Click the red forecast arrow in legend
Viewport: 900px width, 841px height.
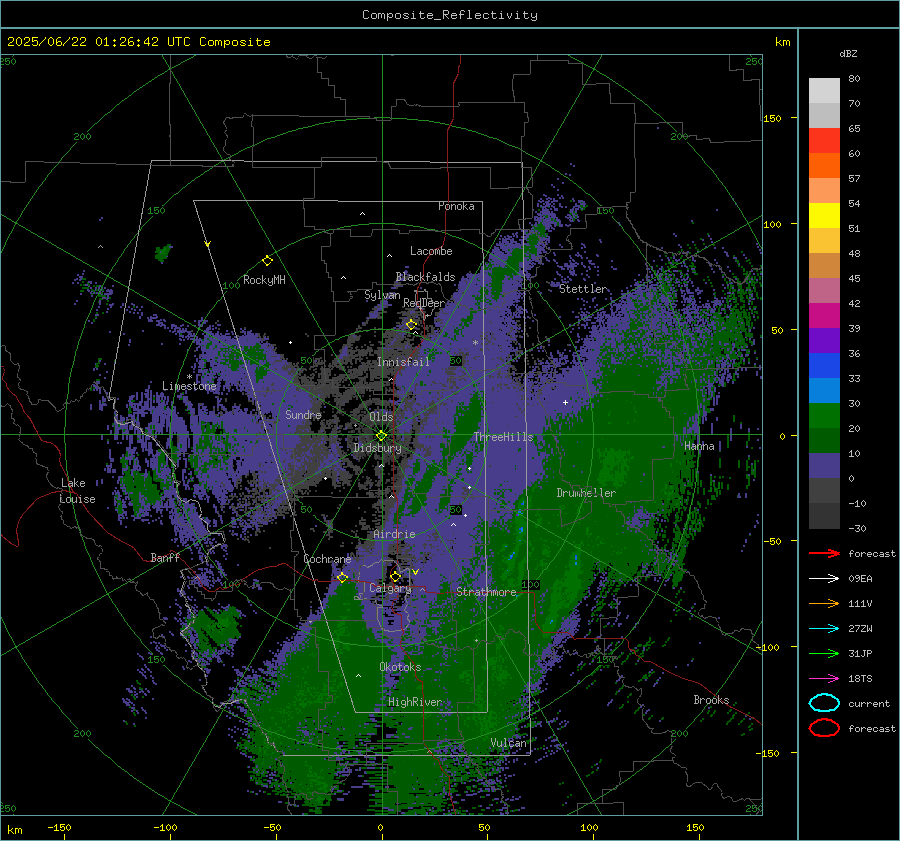pyautogui.click(x=824, y=553)
